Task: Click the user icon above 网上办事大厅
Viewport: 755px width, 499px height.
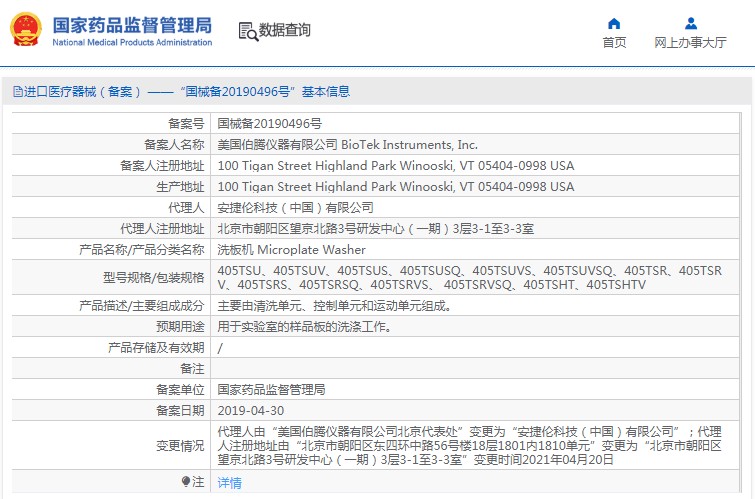Action: [690, 23]
